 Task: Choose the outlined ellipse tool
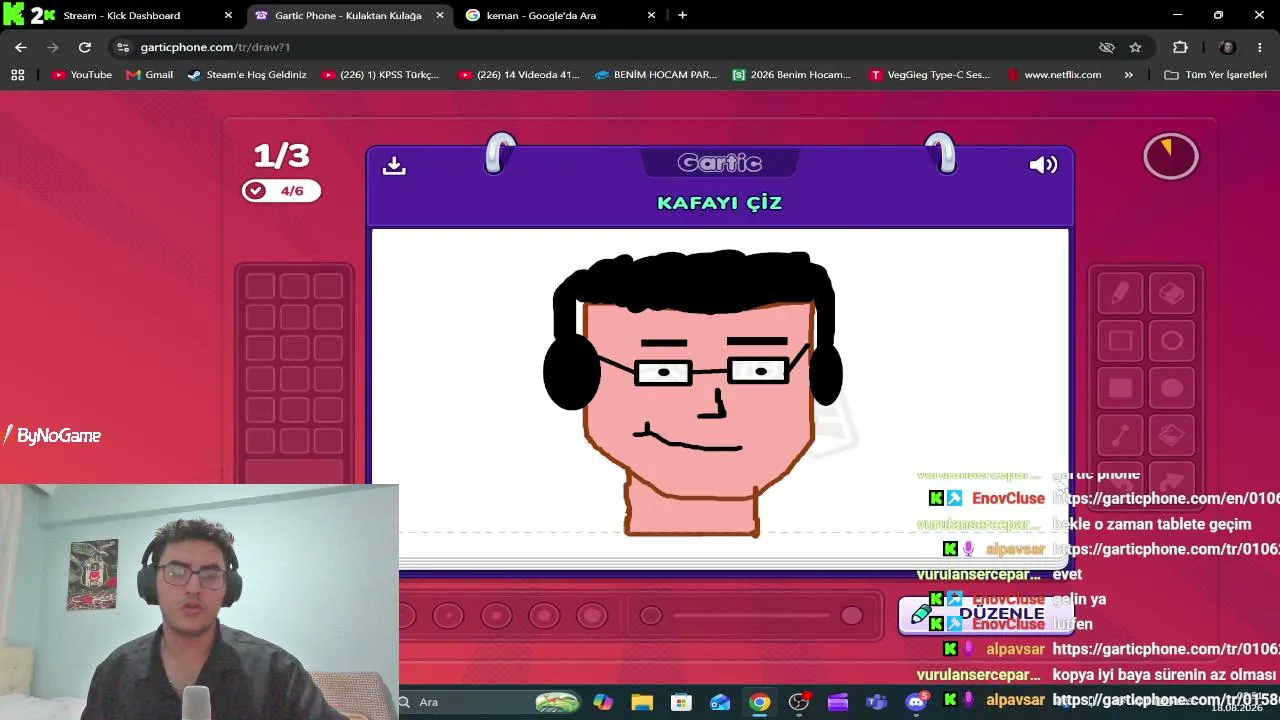tap(1172, 341)
